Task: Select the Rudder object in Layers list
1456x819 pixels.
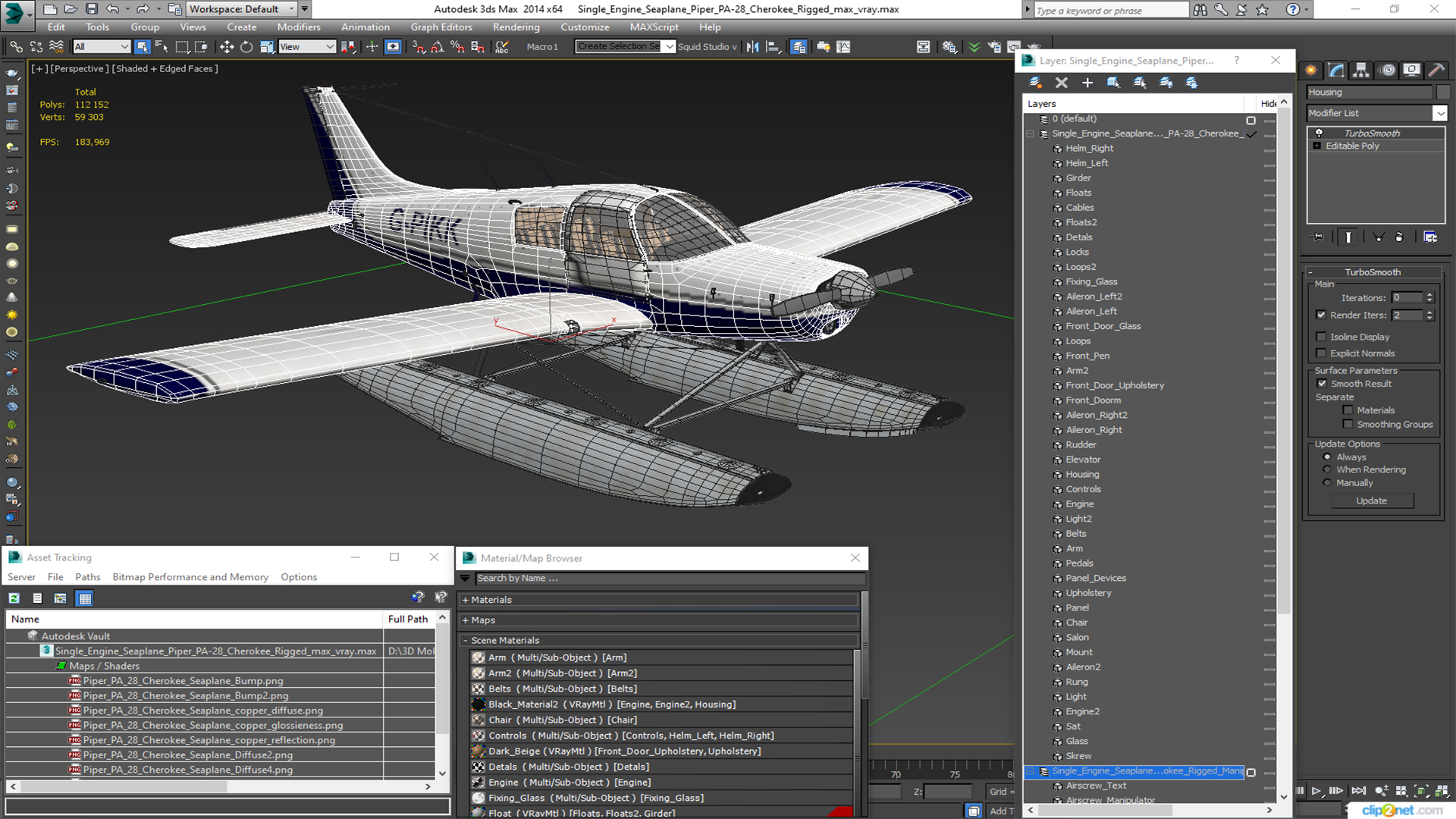Action: [1081, 445]
